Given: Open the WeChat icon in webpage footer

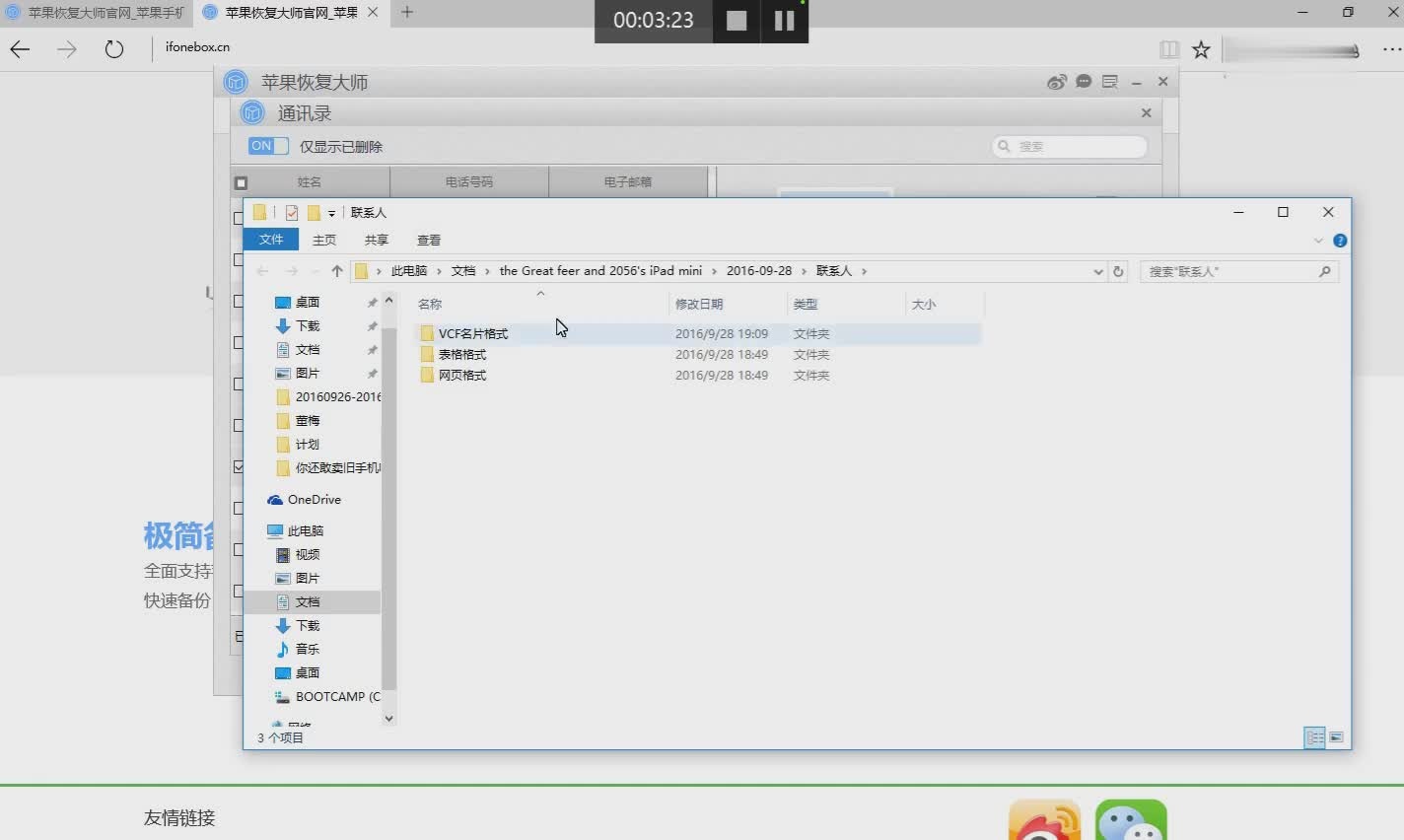Looking at the screenshot, I should (x=1131, y=820).
